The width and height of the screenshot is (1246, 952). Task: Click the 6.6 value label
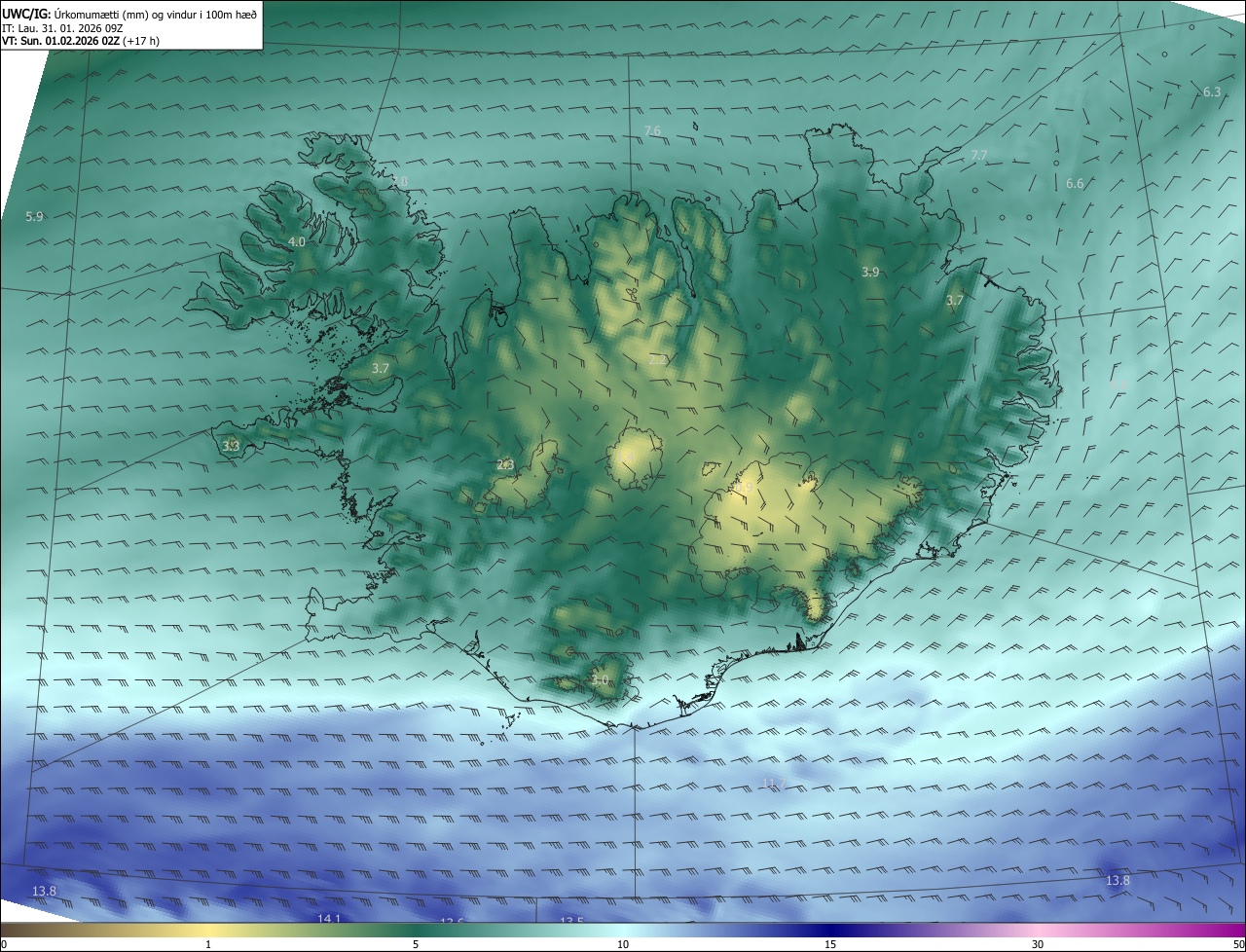click(1075, 183)
